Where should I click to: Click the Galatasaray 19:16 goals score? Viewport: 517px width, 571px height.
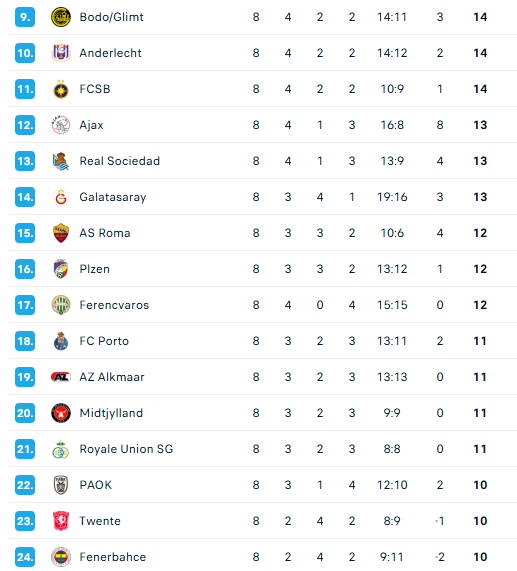point(392,197)
